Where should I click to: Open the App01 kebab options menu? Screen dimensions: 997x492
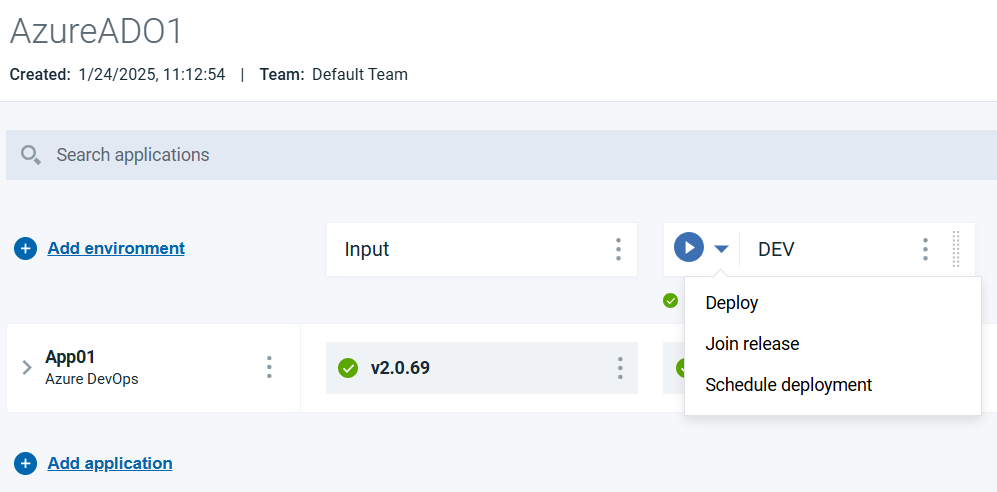point(269,367)
